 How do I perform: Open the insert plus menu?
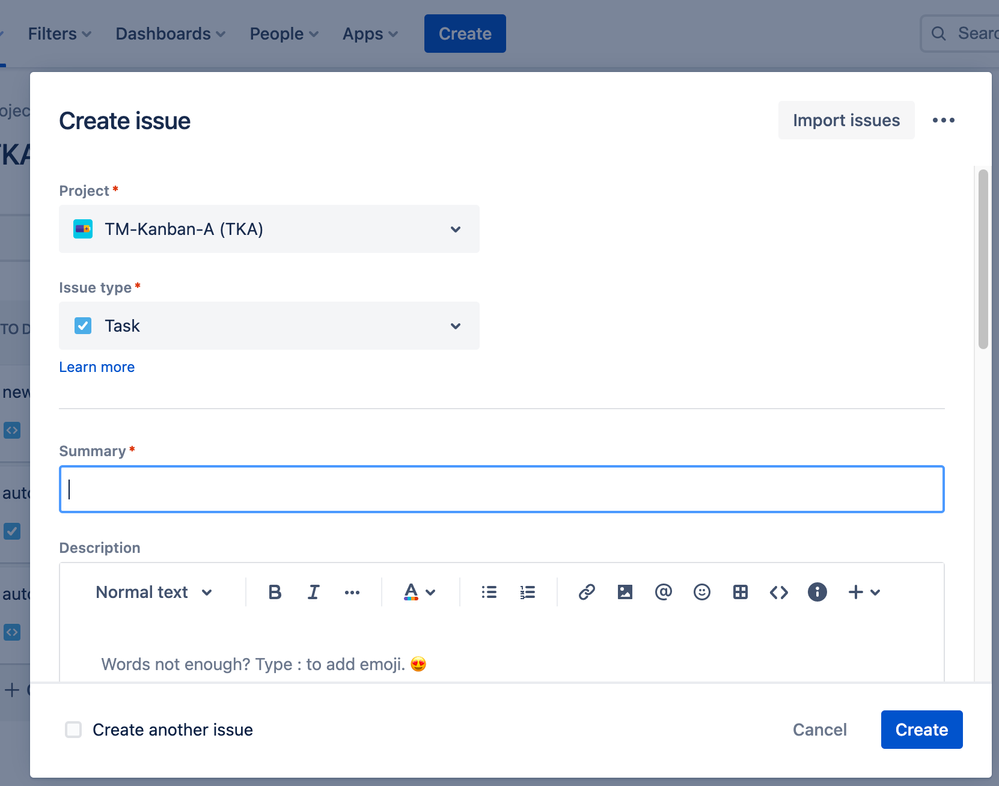point(864,592)
